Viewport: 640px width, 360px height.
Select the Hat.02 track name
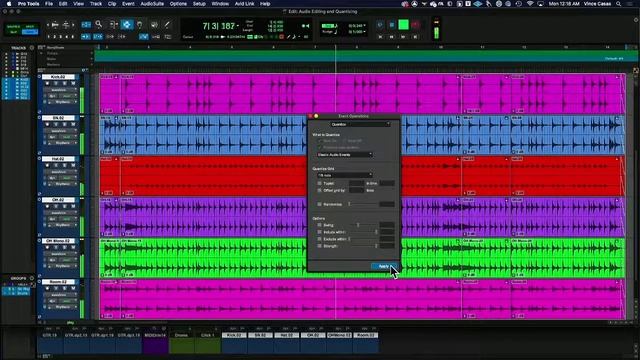pos(58,159)
